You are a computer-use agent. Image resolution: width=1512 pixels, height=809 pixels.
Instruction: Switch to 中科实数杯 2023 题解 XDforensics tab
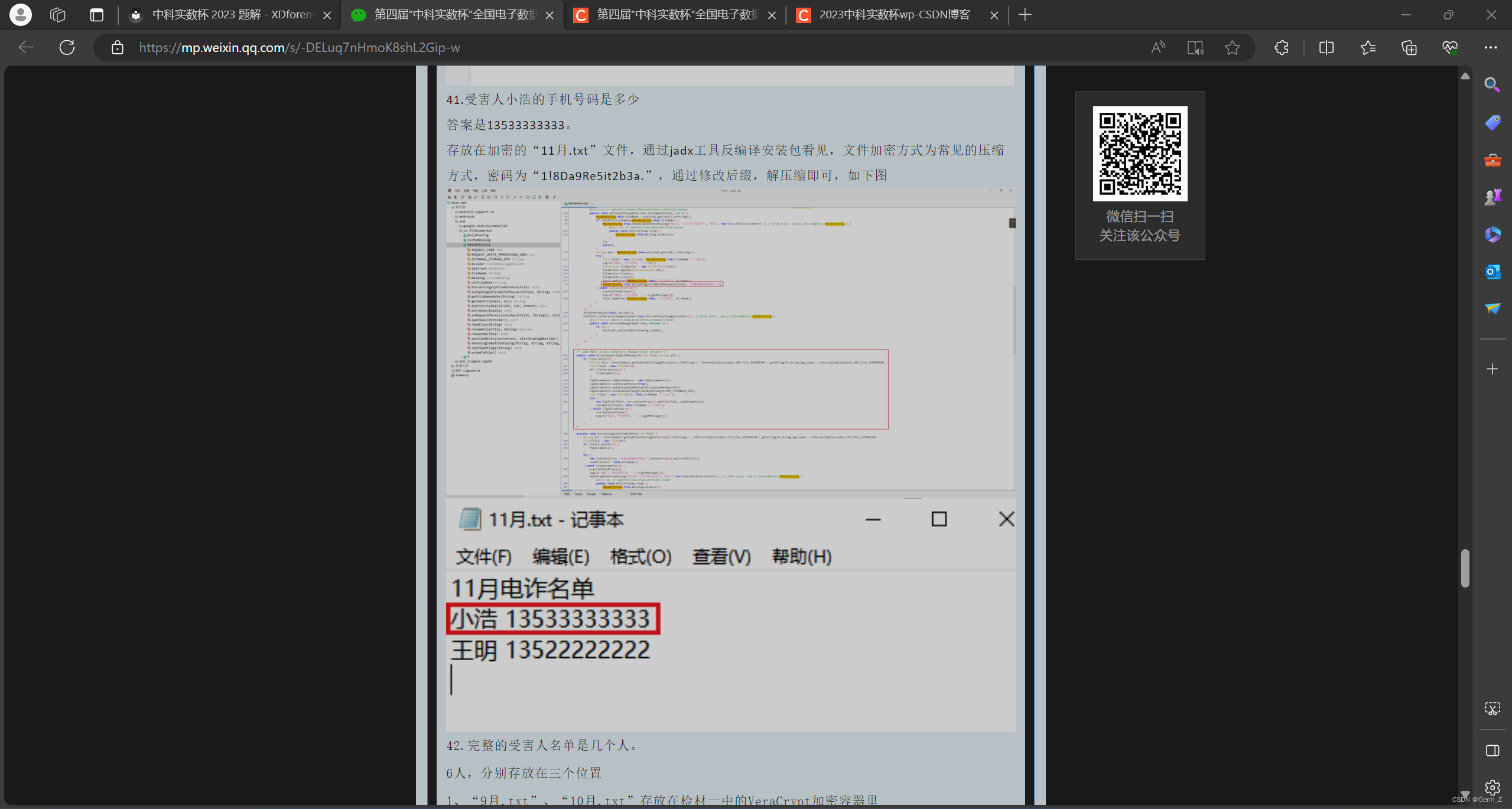click(230, 15)
